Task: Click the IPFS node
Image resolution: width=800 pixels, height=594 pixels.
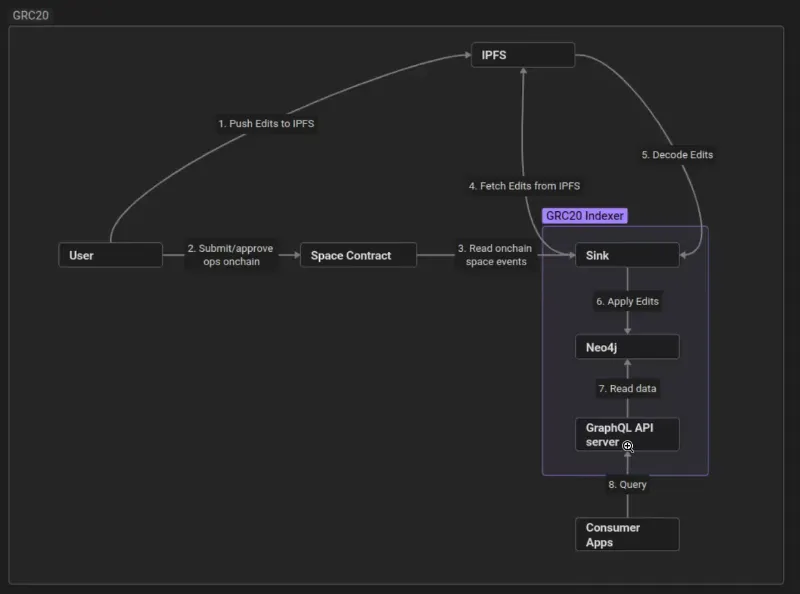Action: [523, 55]
